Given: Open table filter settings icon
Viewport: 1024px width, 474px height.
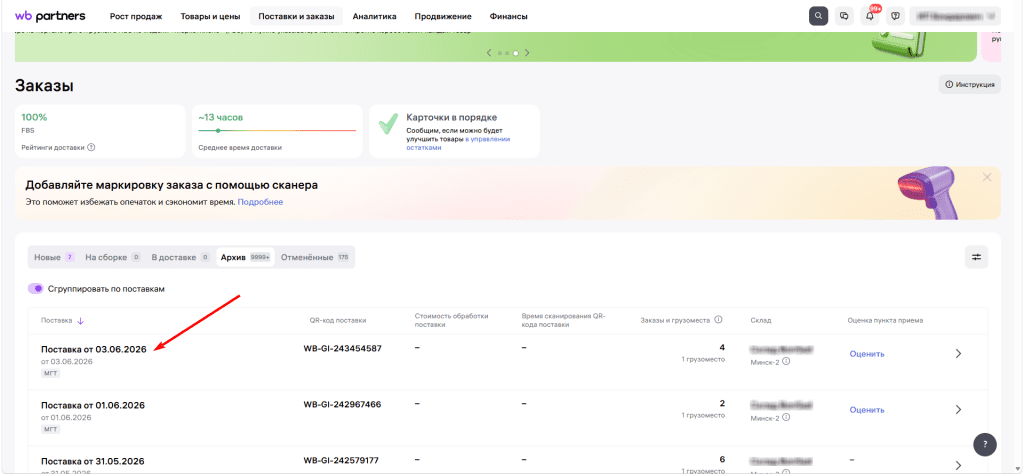Looking at the screenshot, I should coord(976,257).
